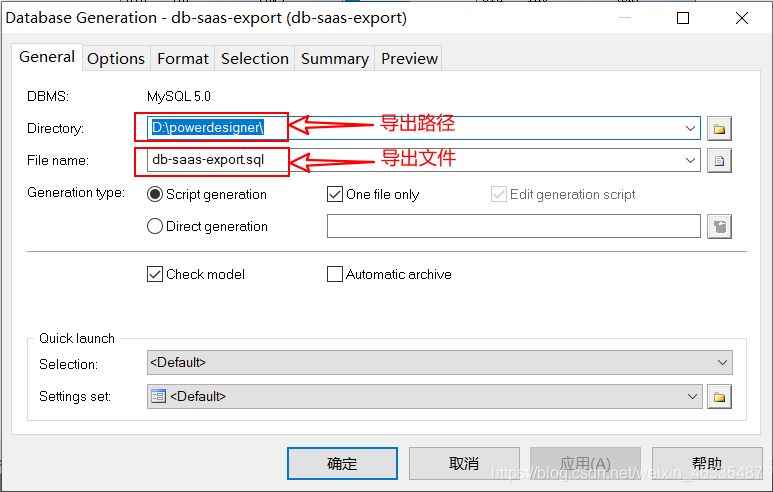
Task: Close the Database Generation dialog
Action: [x=741, y=18]
